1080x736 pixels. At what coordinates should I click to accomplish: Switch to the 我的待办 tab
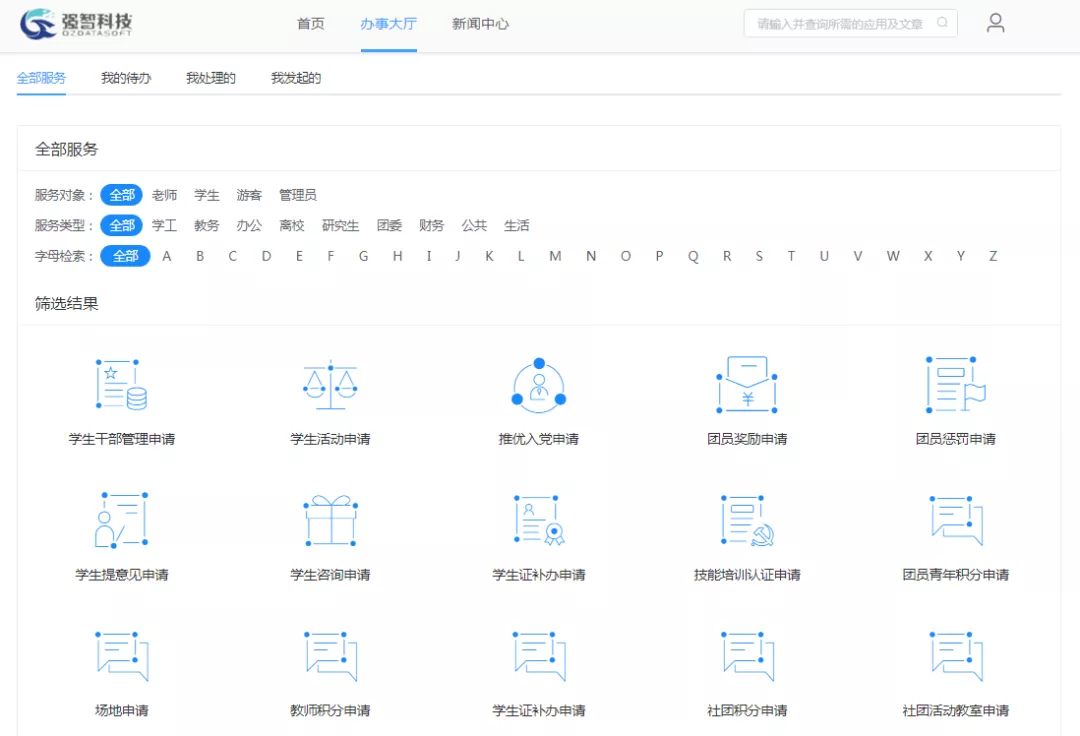(x=126, y=78)
